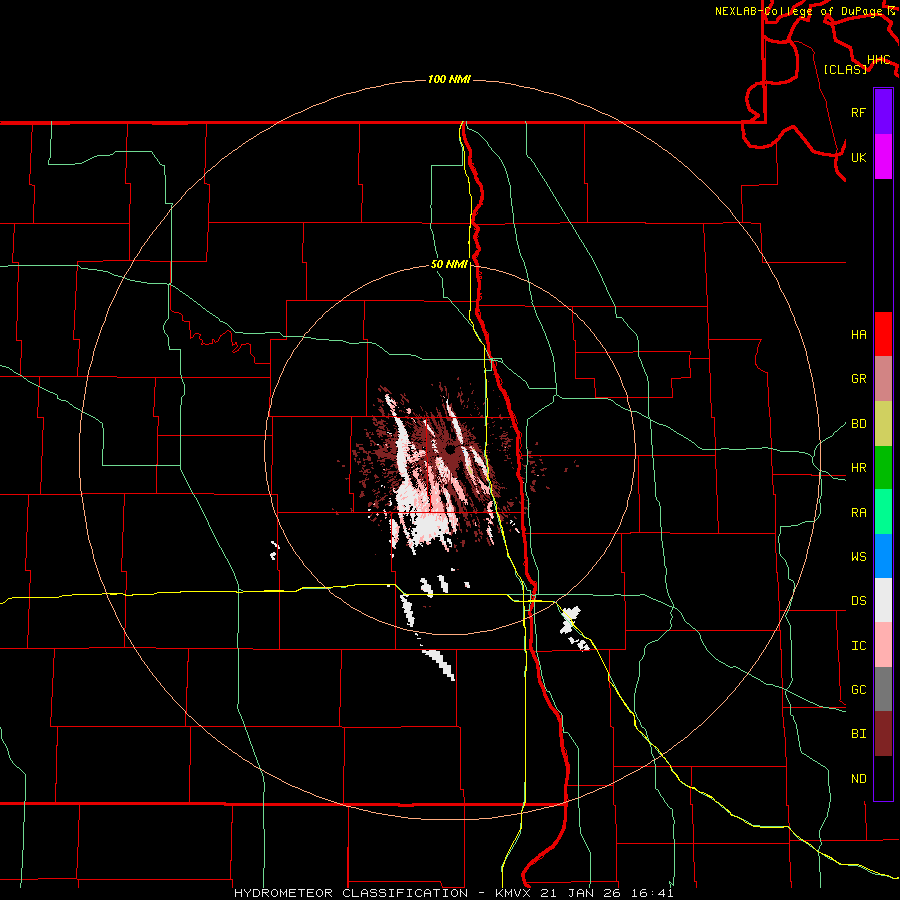Select the GC gray legend swatch
Viewport: 900px width, 900px height.
point(883,689)
